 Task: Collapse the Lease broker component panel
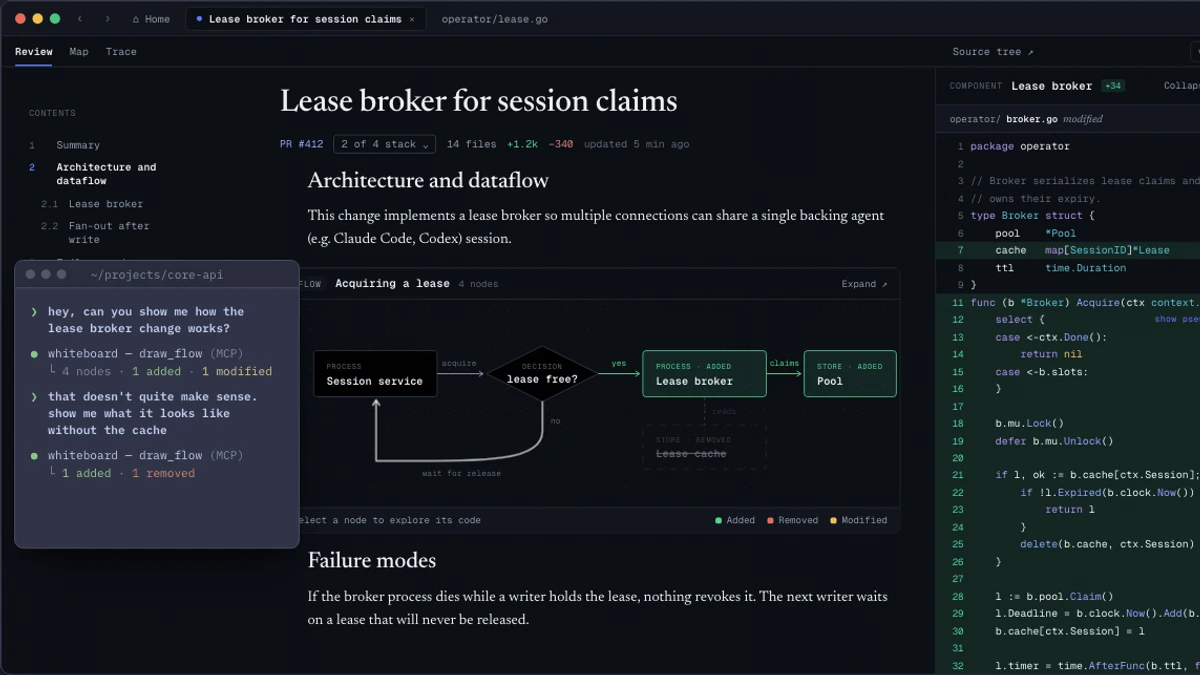(x=1181, y=86)
